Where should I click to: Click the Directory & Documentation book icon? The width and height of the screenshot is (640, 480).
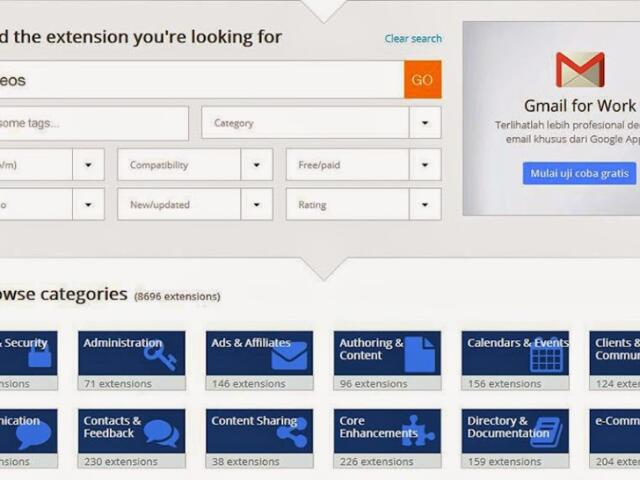click(548, 433)
